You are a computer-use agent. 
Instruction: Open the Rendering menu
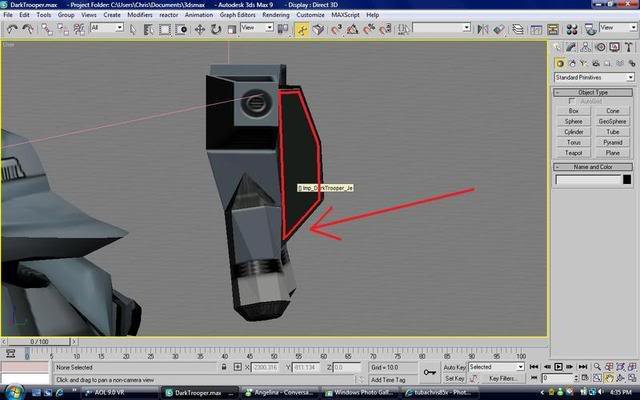coord(276,15)
